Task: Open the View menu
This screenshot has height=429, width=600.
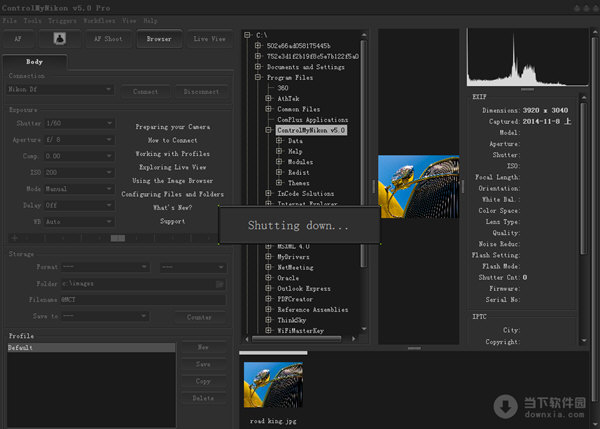Action: (x=129, y=20)
